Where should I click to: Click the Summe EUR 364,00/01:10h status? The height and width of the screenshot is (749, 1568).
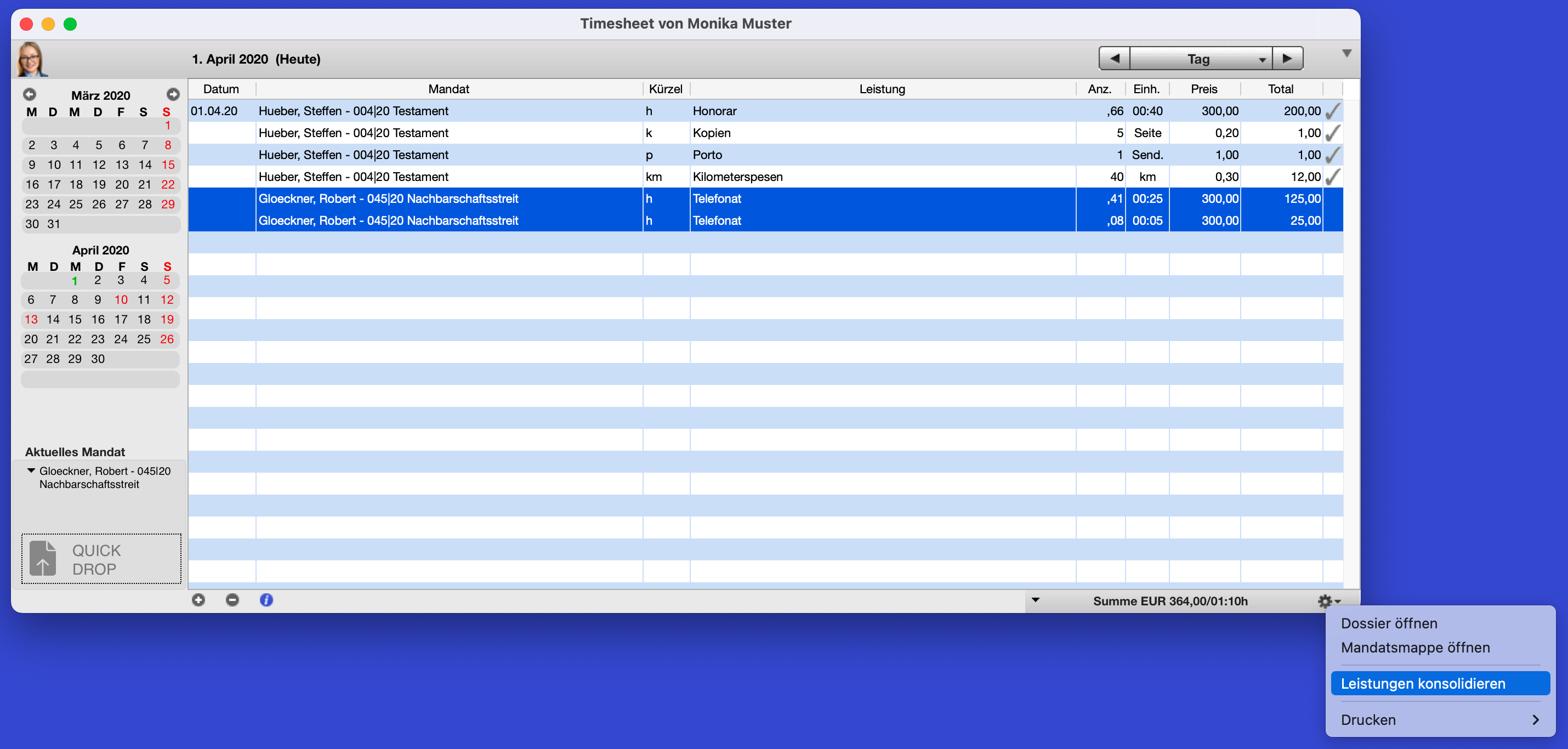(x=1171, y=601)
